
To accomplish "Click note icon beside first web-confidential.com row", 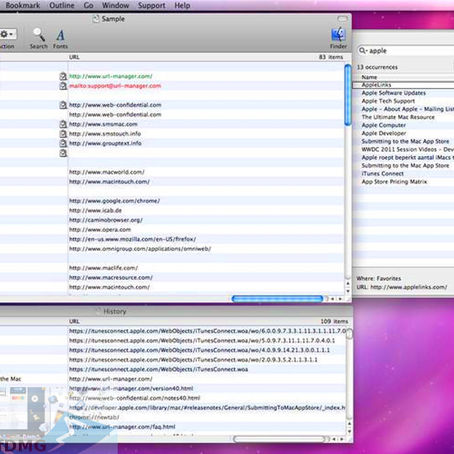I will click(x=63, y=105).
